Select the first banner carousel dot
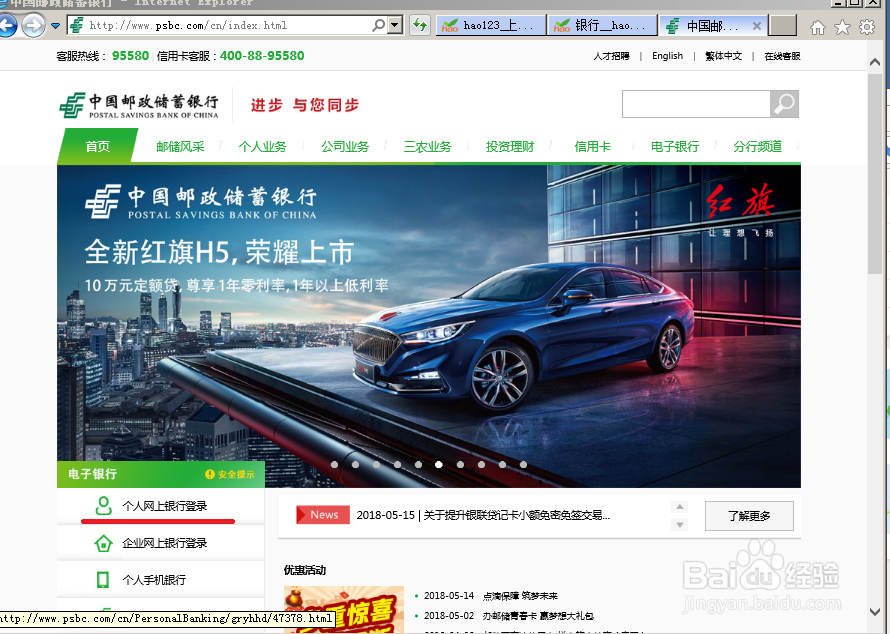 [x=334, y=464]
